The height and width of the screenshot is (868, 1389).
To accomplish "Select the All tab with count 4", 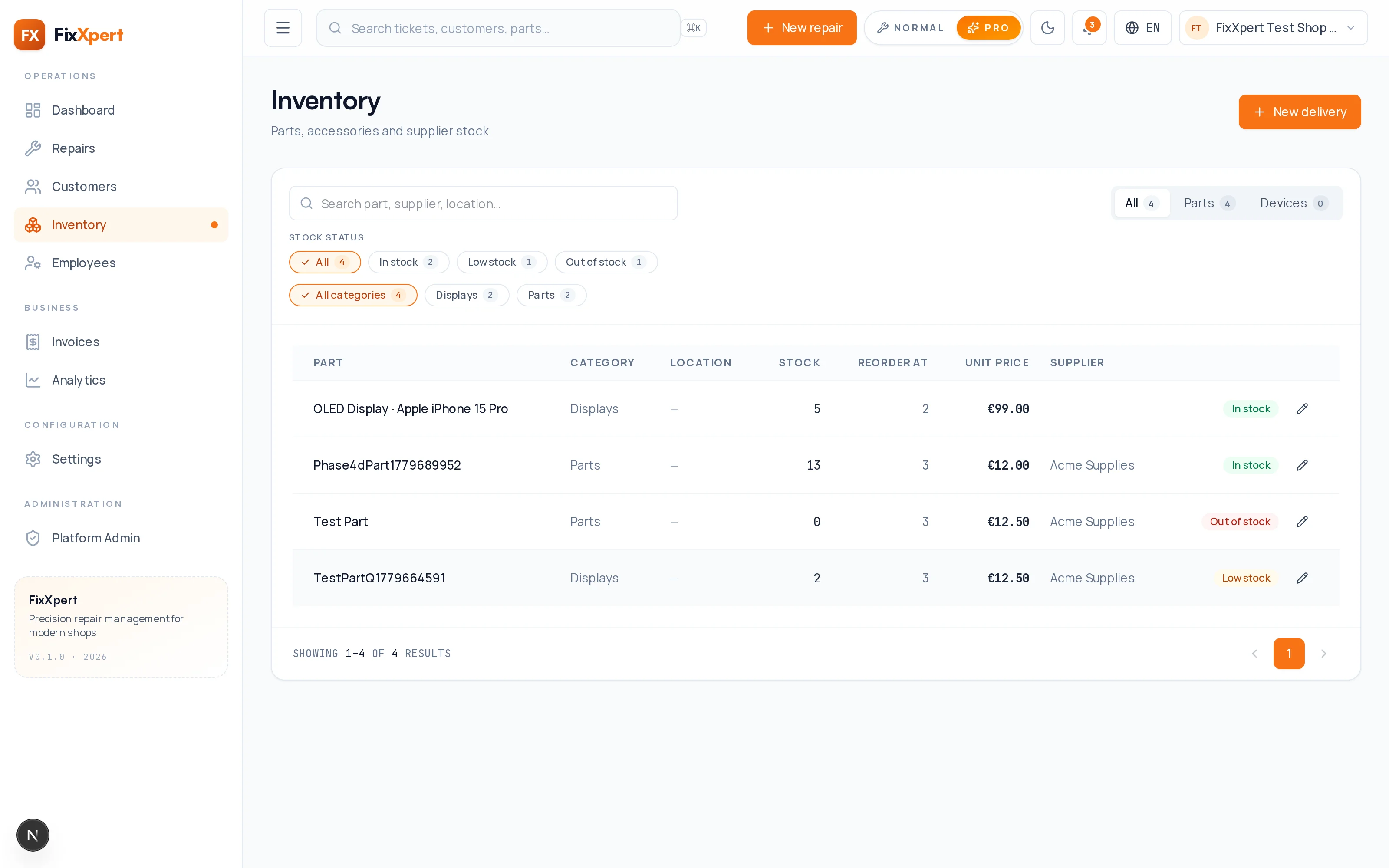I will (x=1142, y=203).
